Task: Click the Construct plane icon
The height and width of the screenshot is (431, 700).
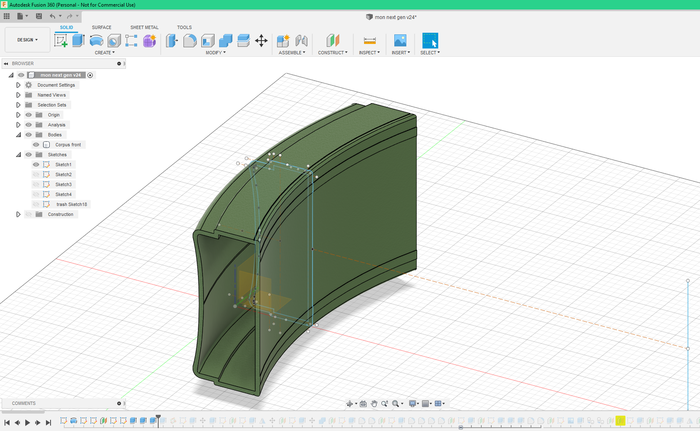Action: 332,41
